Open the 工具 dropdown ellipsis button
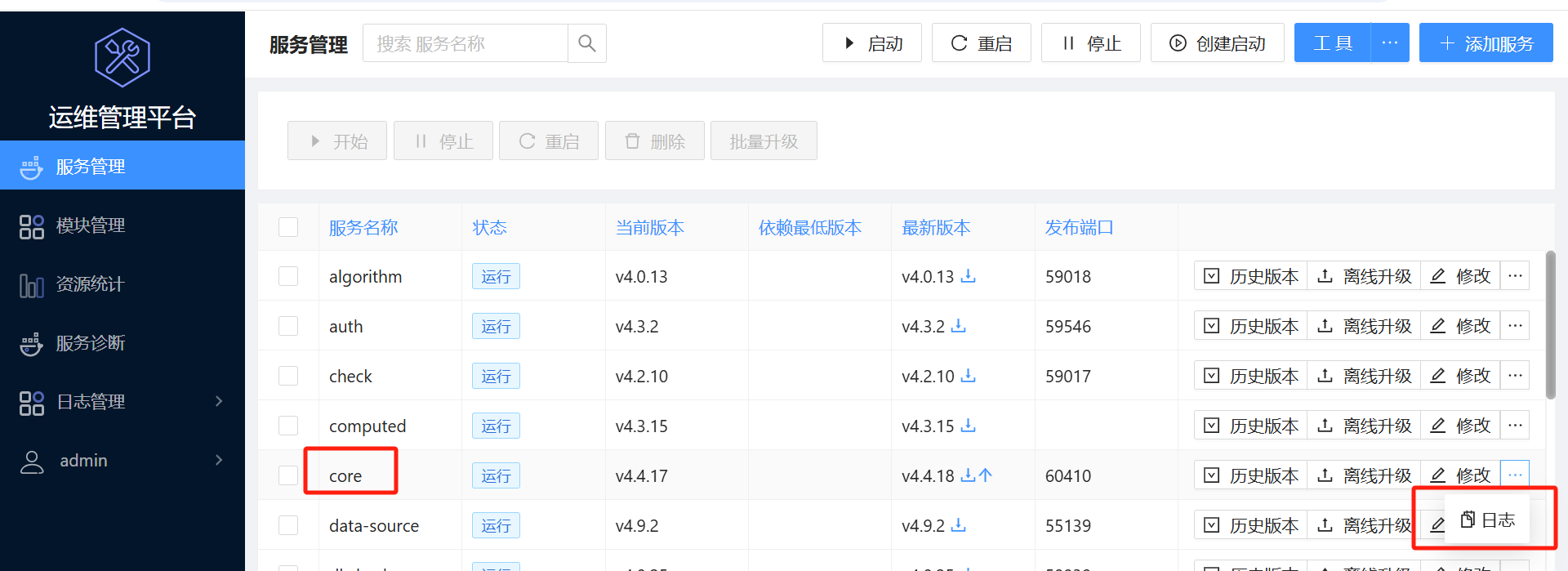The width and height of the screenshot is (1568, 571). click(1389, 43)
